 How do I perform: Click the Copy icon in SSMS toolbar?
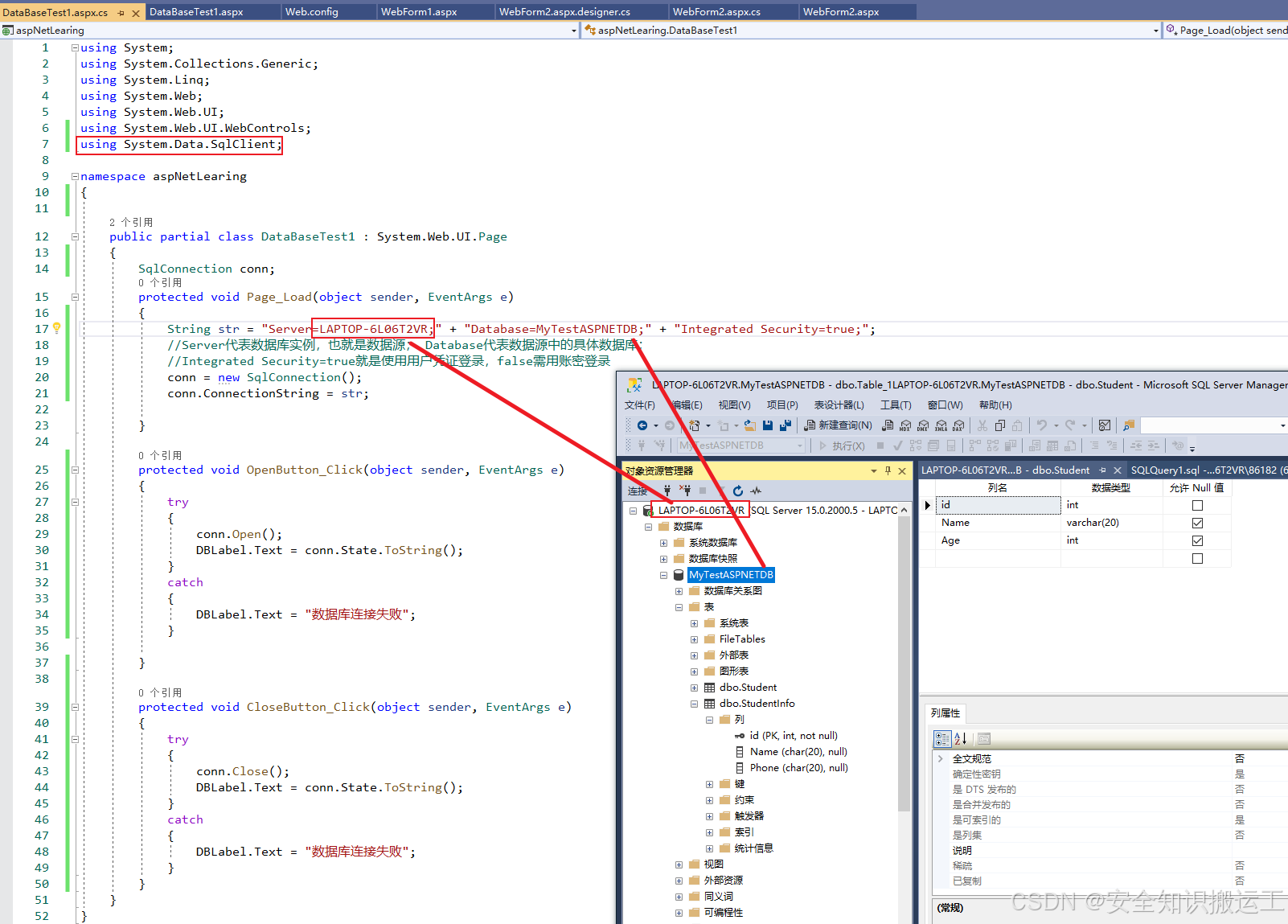coord(1000,425)
